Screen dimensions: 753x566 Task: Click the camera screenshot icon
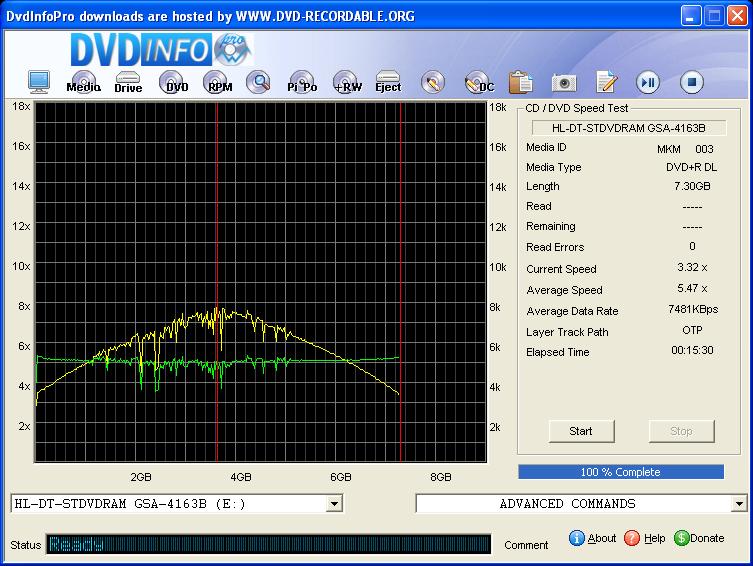point(564,83)
